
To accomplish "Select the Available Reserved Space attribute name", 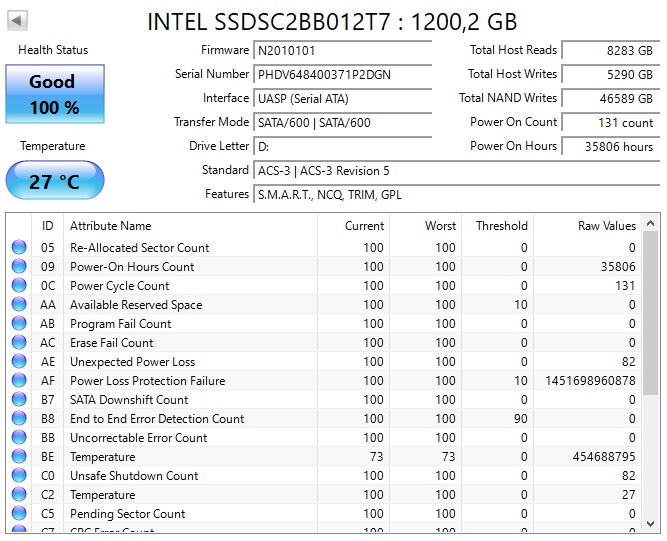I will click(136, 305).
